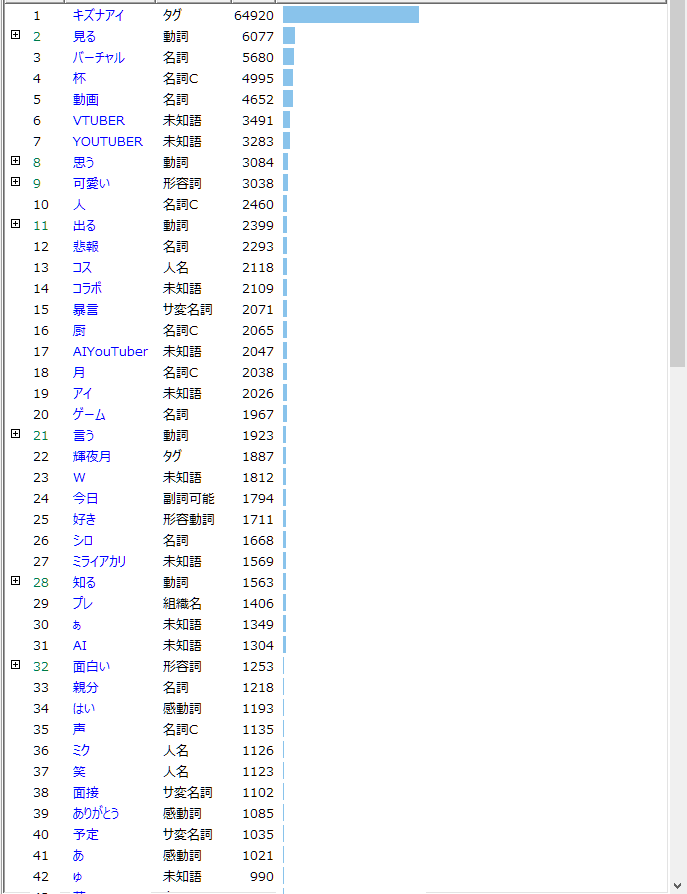Select the word 悲報
The height and width of the screenshot is (894, 687).
coord(86,246)
